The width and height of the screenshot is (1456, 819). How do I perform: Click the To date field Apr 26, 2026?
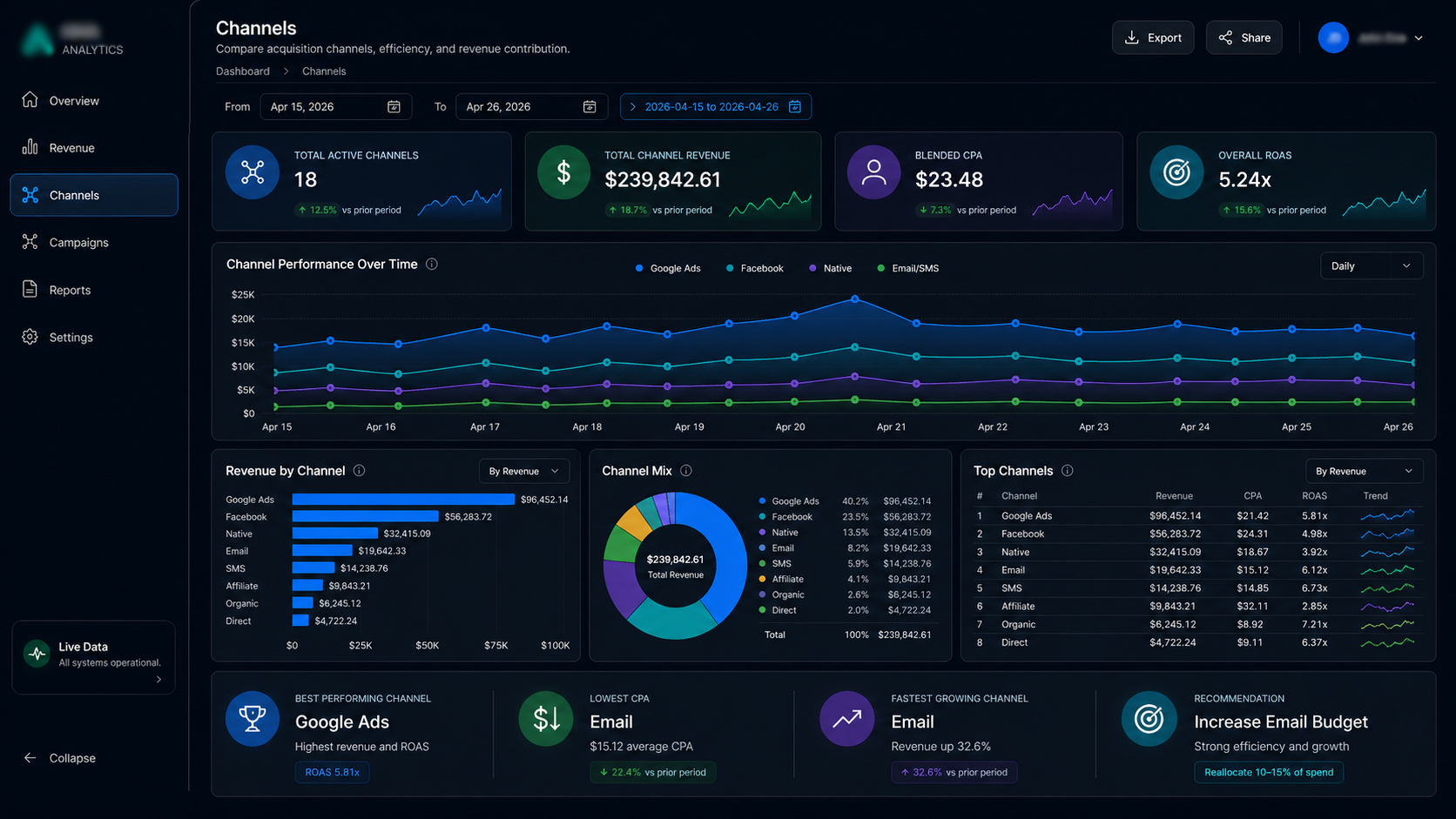[531, 107]
